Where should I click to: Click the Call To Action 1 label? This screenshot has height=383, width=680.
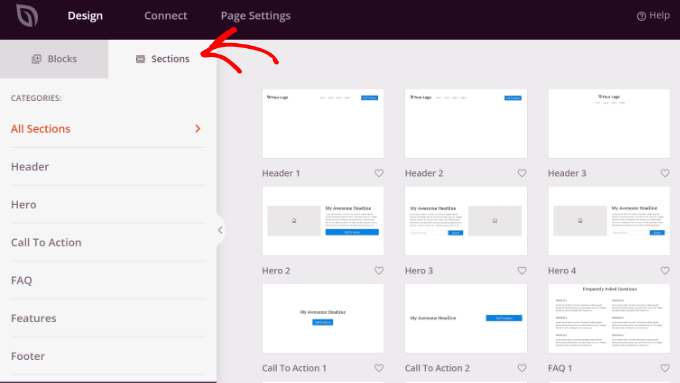pyautogui.click(x=294, y=368)
